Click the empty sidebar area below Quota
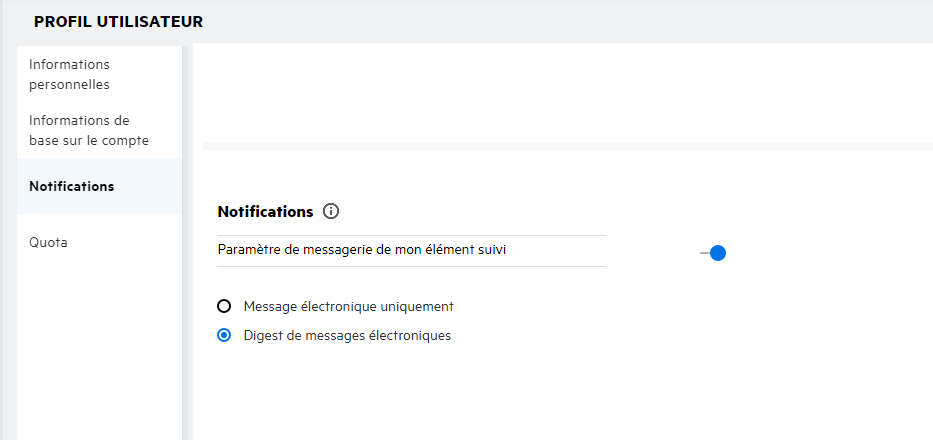This screenshot has height=440, width=933. 98,350
